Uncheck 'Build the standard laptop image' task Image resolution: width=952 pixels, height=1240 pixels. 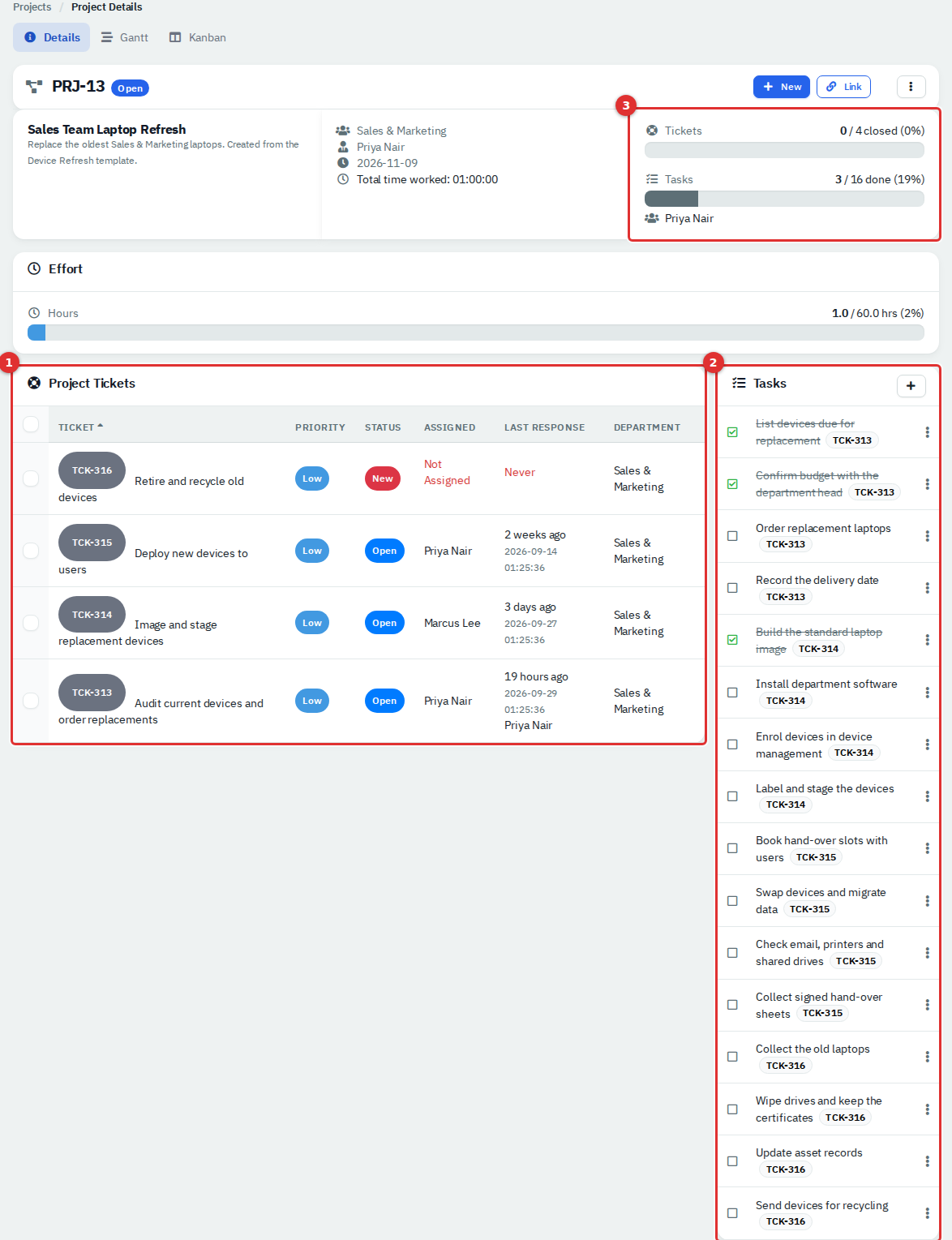732,640
